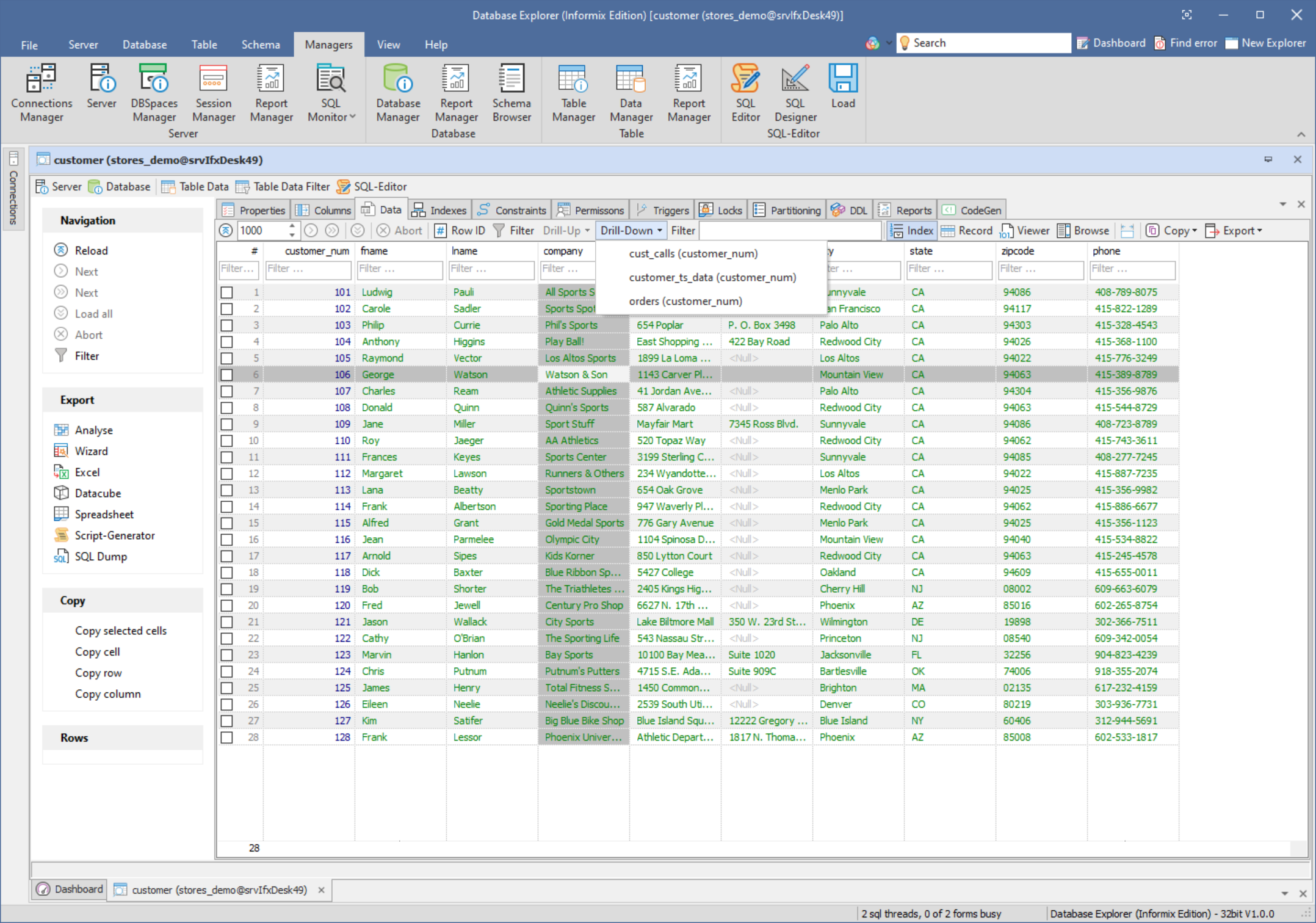
Task: Click the Reload navigation icon
Action: click(x=61, y=250)
